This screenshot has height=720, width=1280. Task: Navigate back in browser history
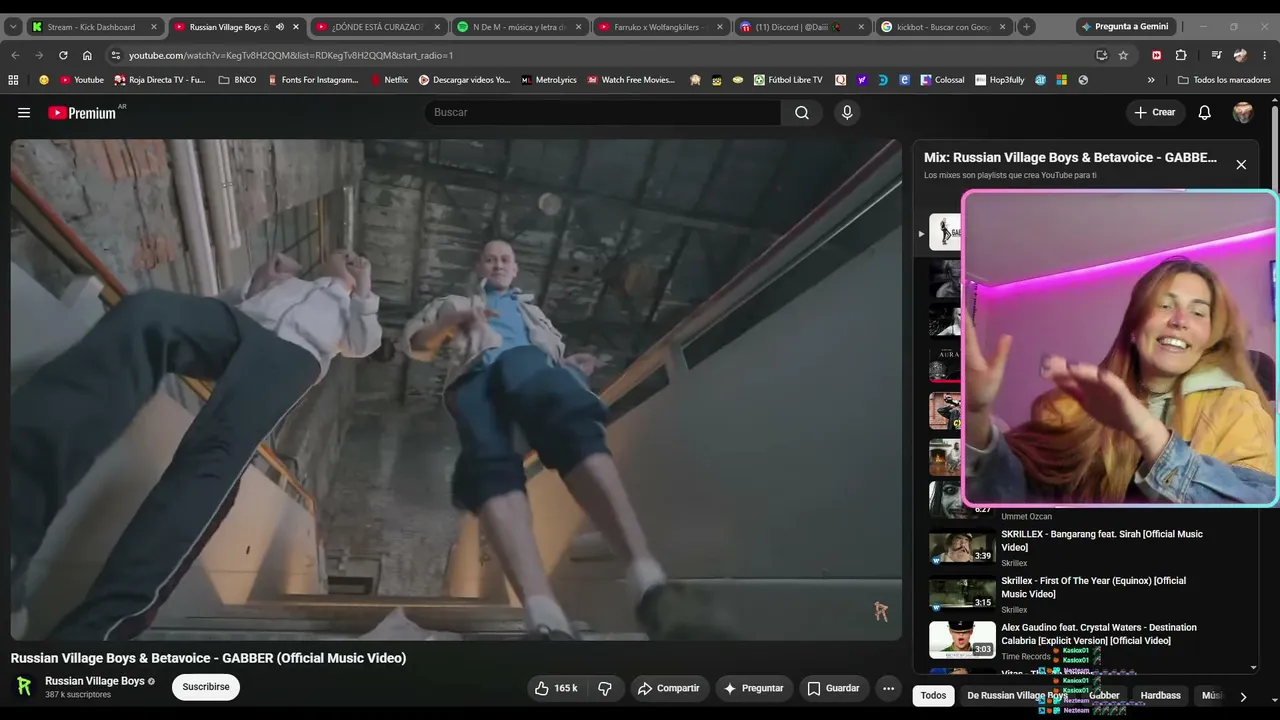point(15,55)
